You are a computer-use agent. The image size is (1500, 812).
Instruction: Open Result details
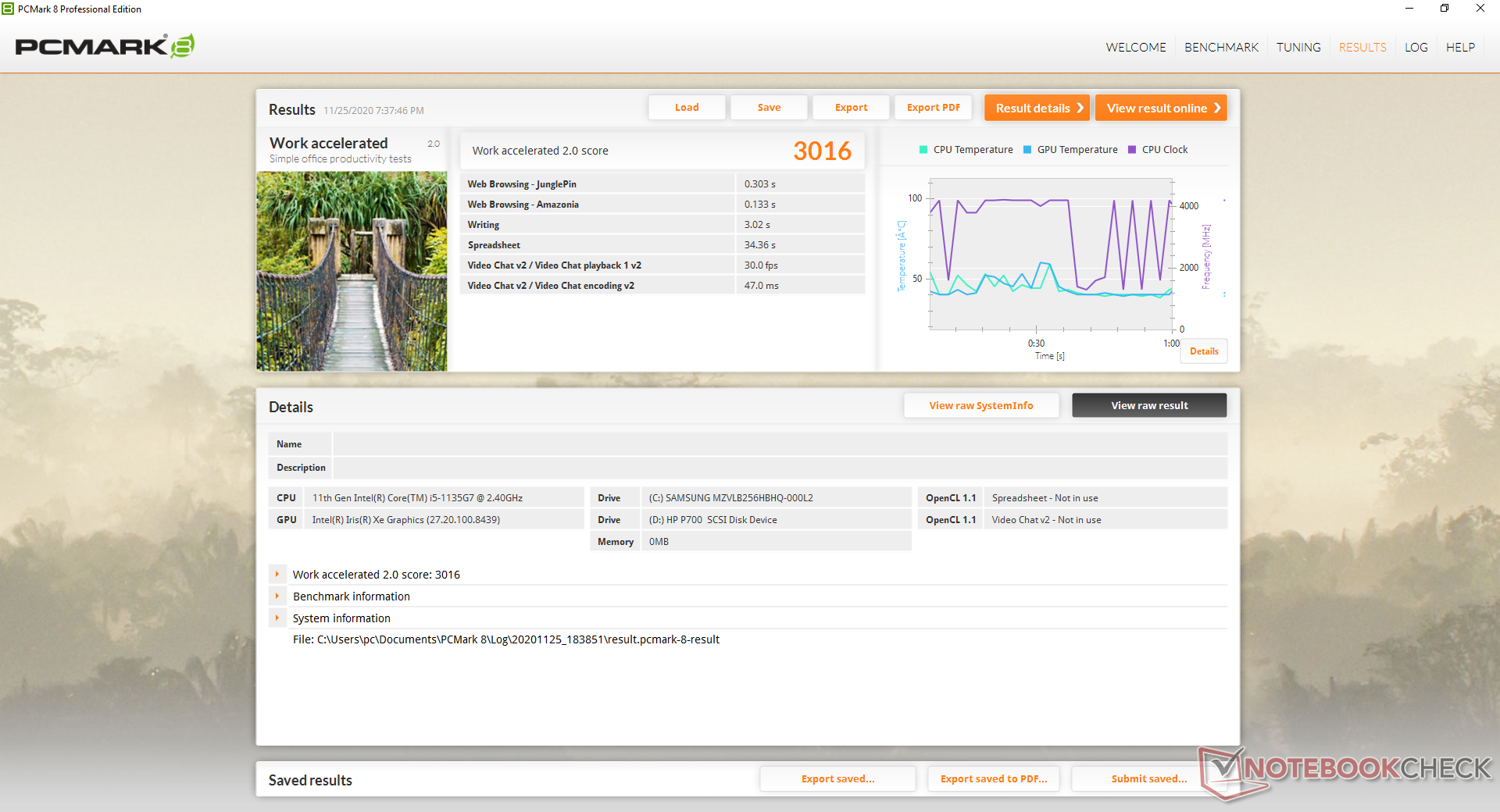[x=1037, y=108]
